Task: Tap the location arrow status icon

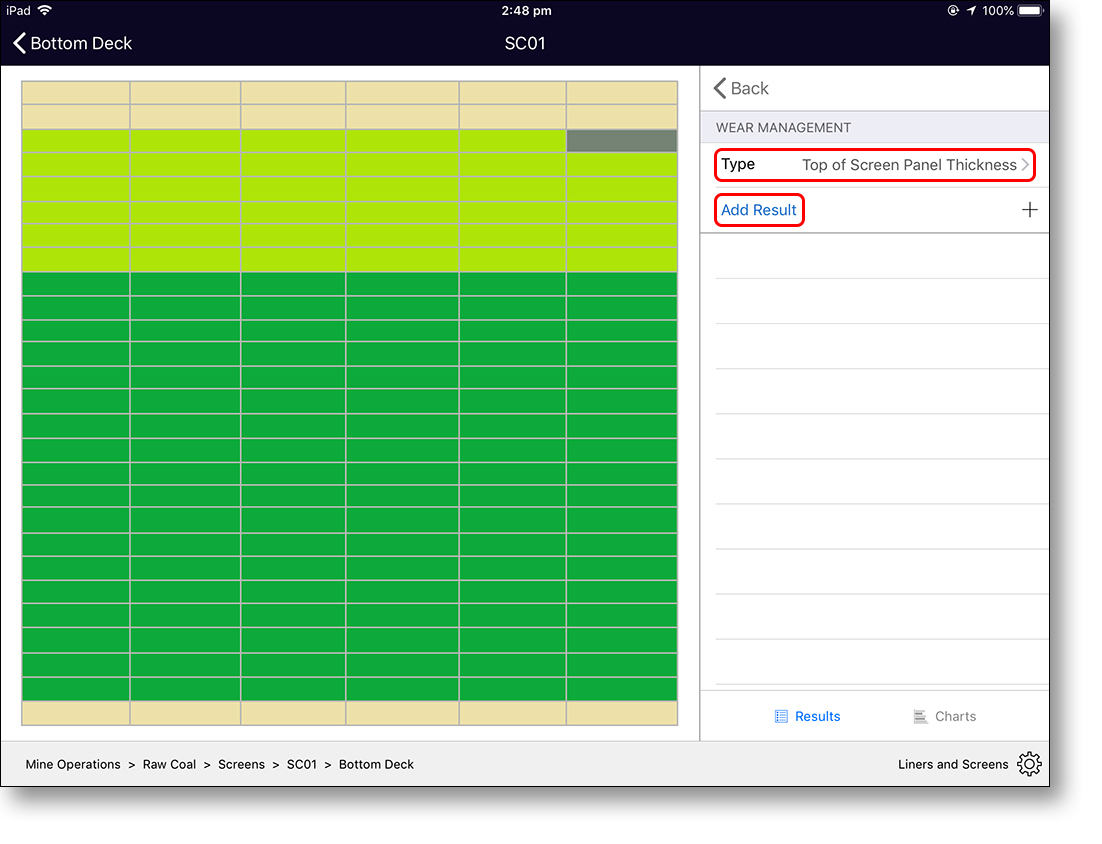Action: pos(971,11)
